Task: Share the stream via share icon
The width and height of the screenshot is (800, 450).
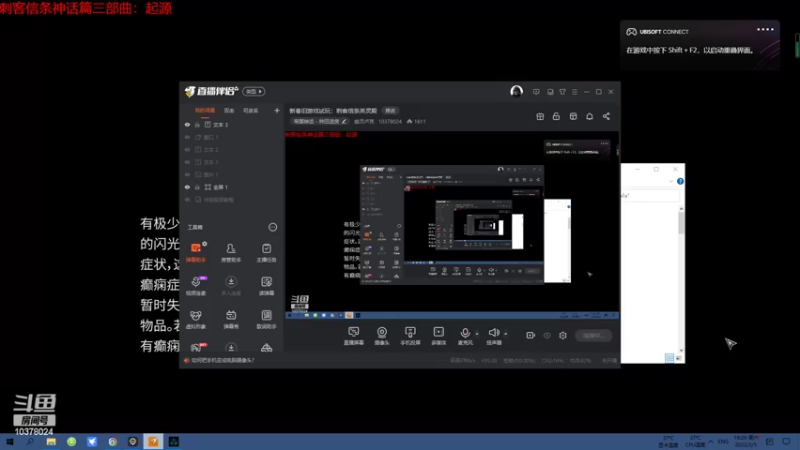Action: (606, 116)
